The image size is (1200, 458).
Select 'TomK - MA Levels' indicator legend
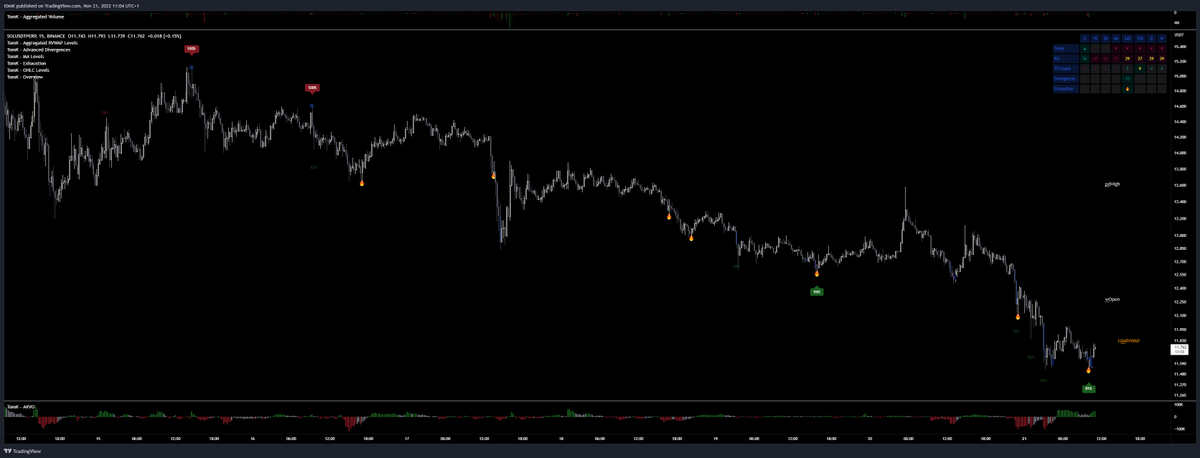[25, 57]
